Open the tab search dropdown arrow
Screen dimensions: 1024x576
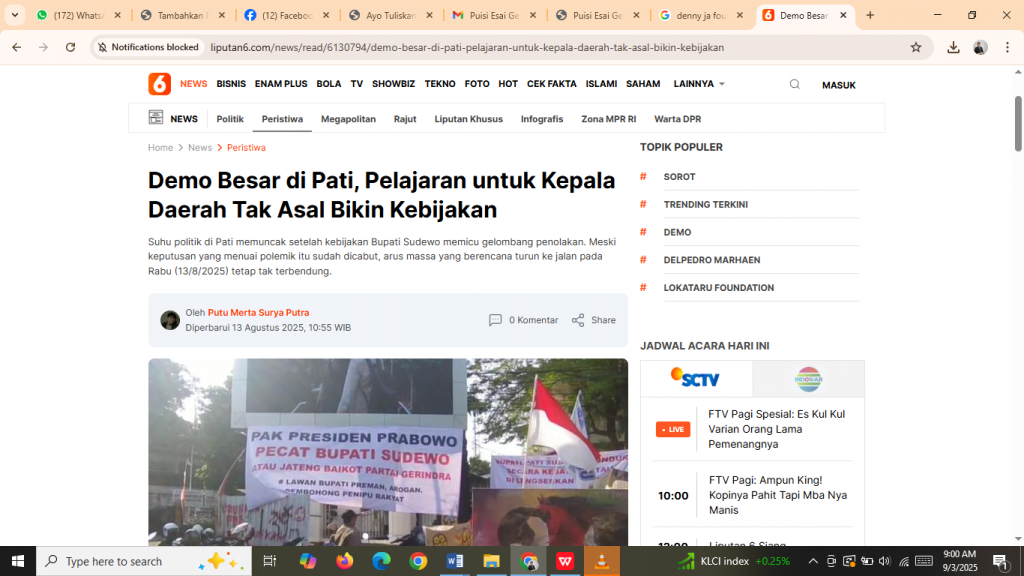15,15
